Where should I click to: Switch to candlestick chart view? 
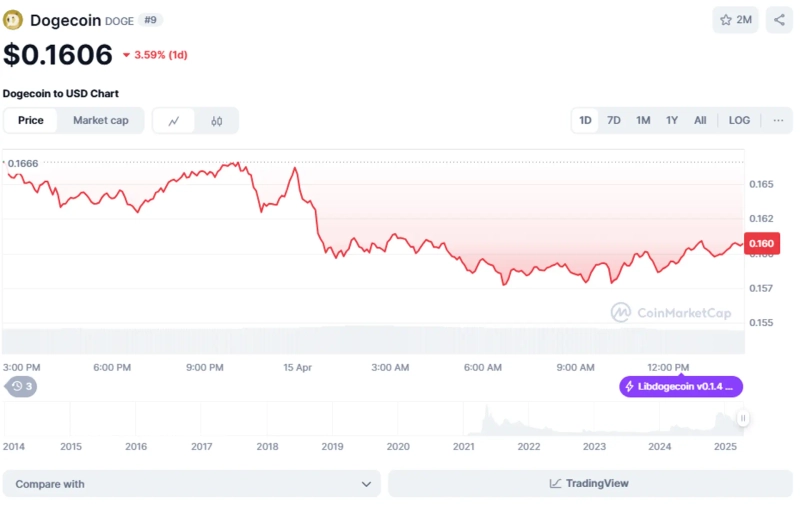[217, 121]
